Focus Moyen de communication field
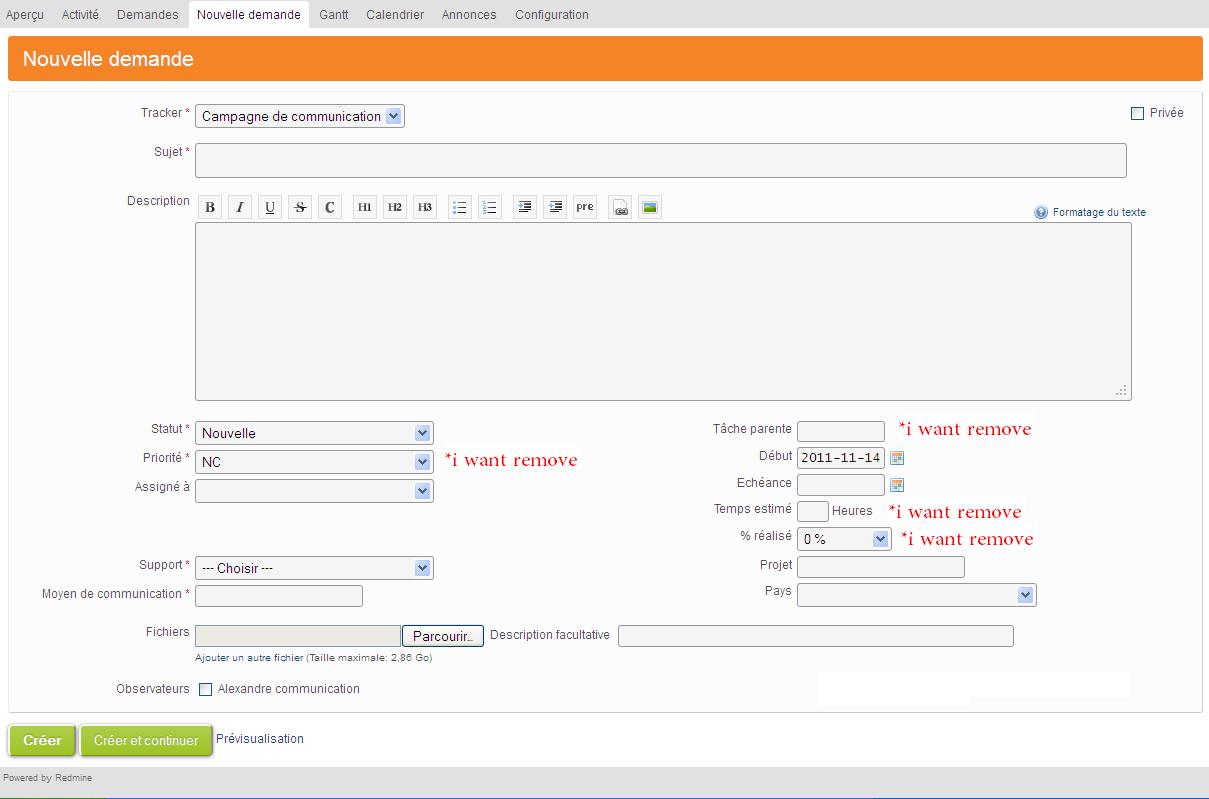 click(x=279, y=596)
